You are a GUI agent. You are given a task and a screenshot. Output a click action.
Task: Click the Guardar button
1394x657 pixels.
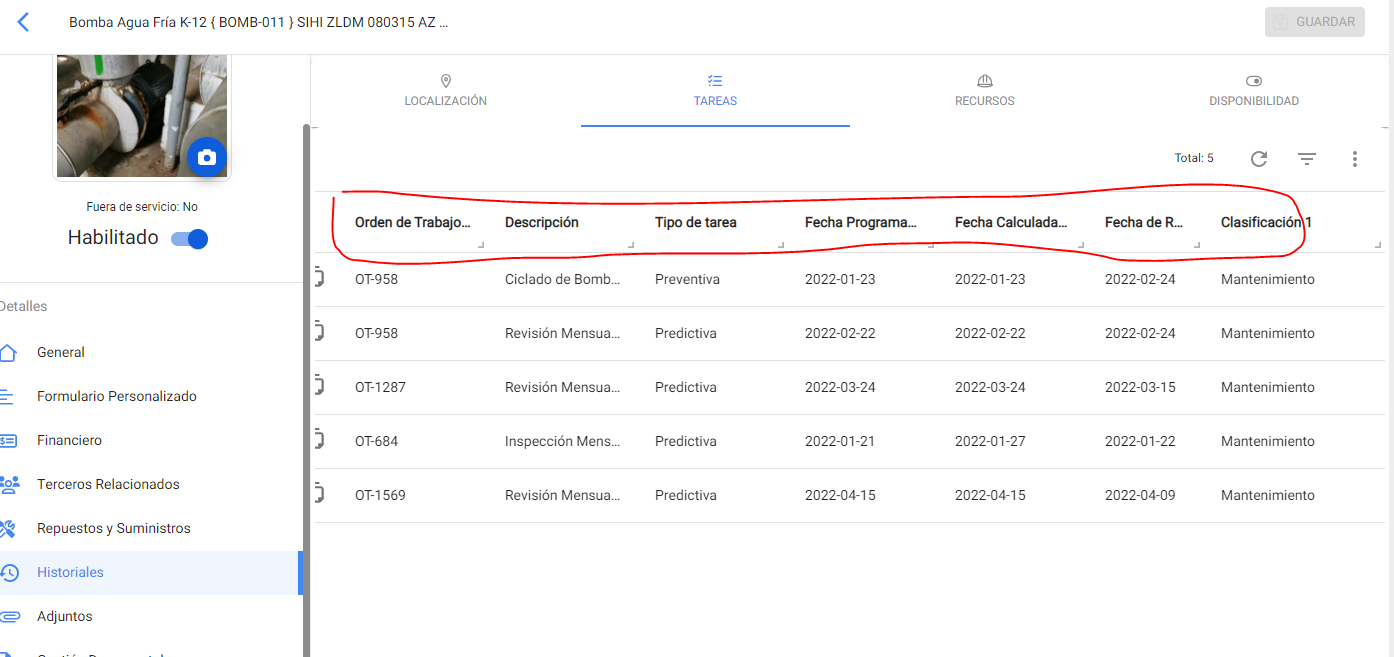tap(1314, 22)
